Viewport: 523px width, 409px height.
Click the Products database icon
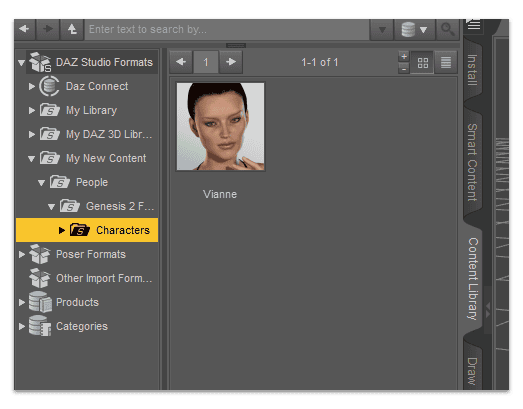tap(40, 302)
